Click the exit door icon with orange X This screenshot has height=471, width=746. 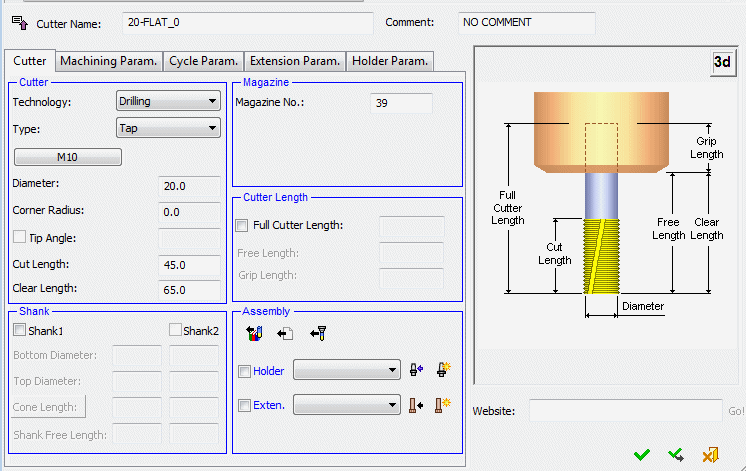coord(711,455)
